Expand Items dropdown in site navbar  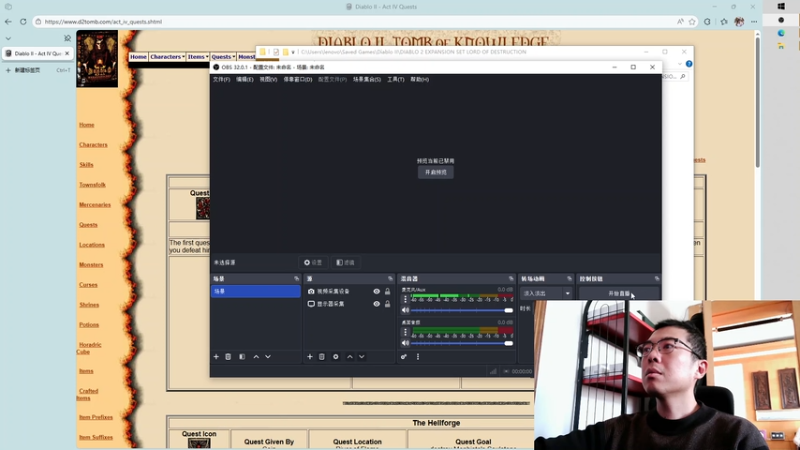pos(197,57)
